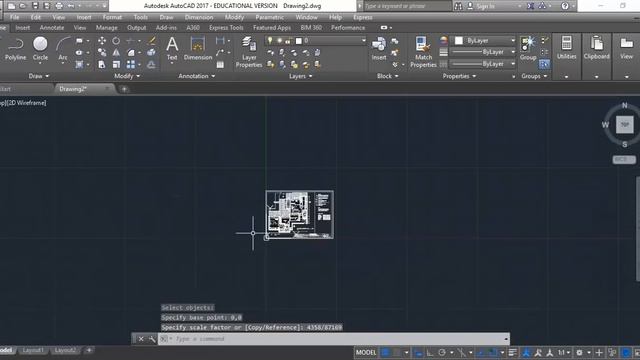Open the Layer Properties manager

point(249,52)
